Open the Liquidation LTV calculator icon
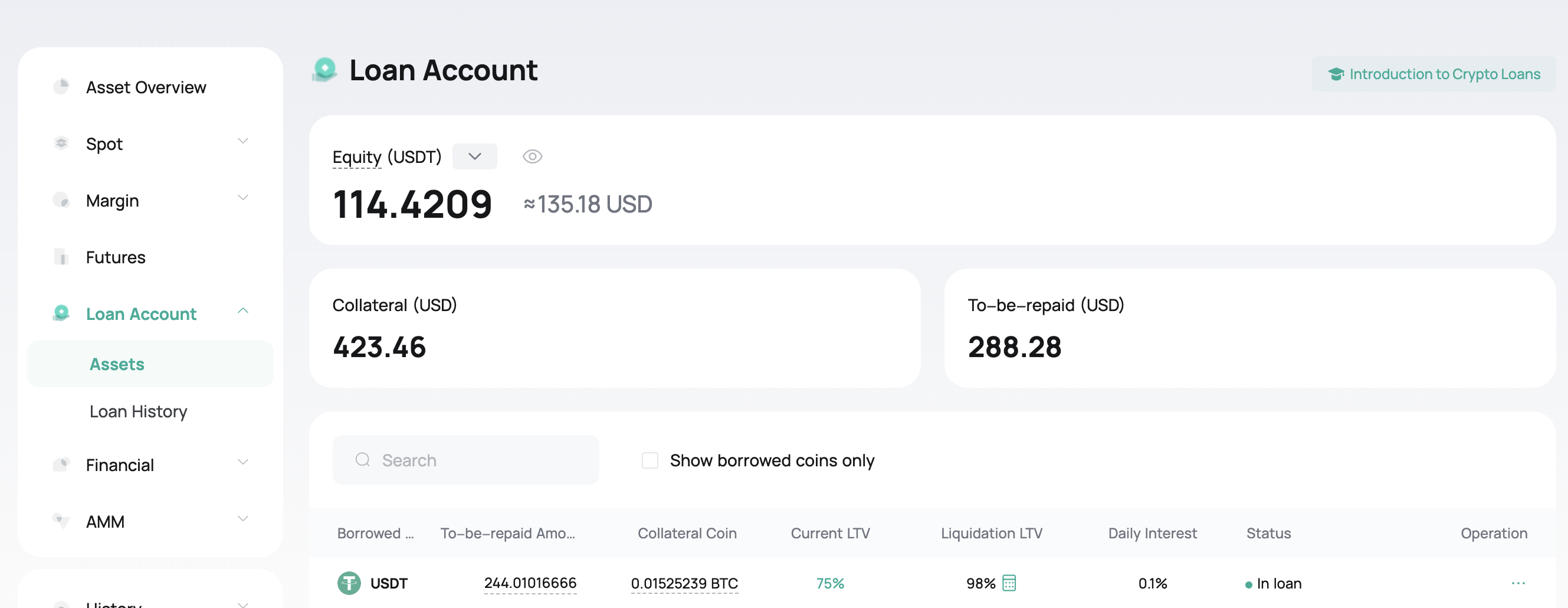 (1009, 583)
